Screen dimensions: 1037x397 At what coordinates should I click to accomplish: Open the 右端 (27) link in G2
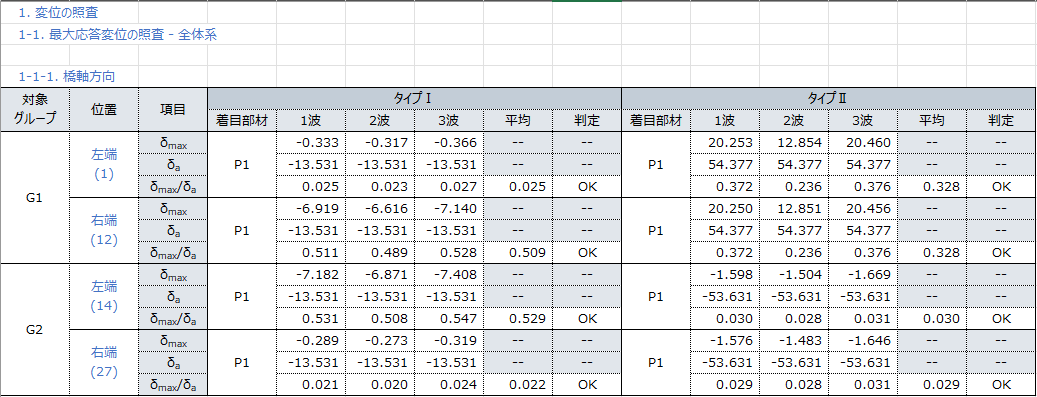(x=104, y=363)
